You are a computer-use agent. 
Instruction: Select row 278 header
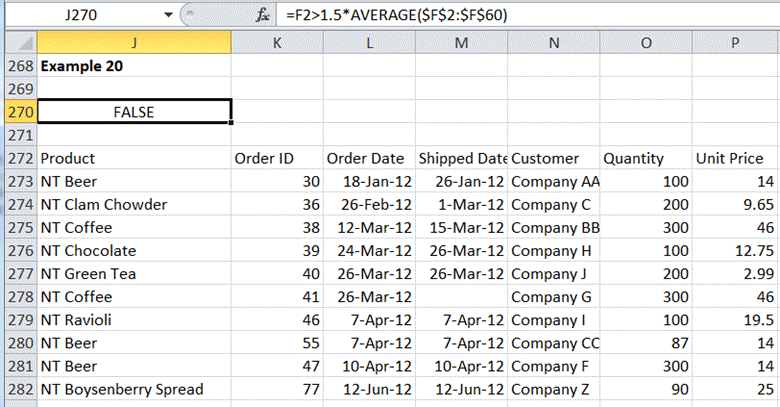18,296
